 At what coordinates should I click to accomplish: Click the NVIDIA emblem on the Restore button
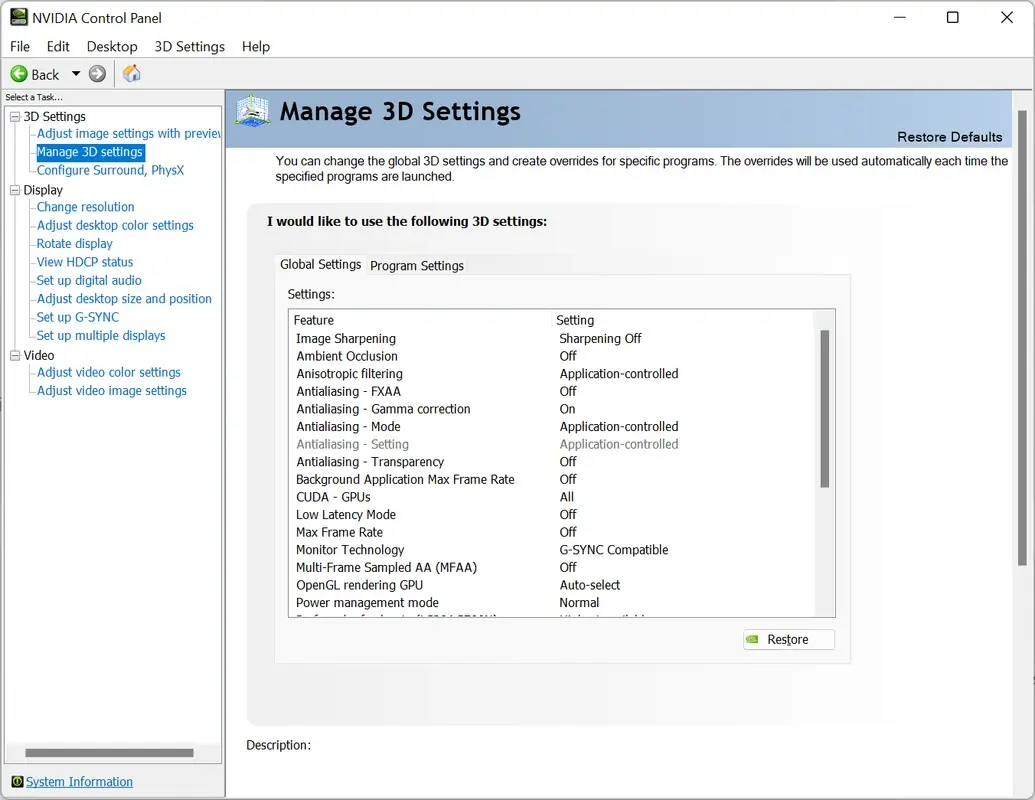point(753,639)
